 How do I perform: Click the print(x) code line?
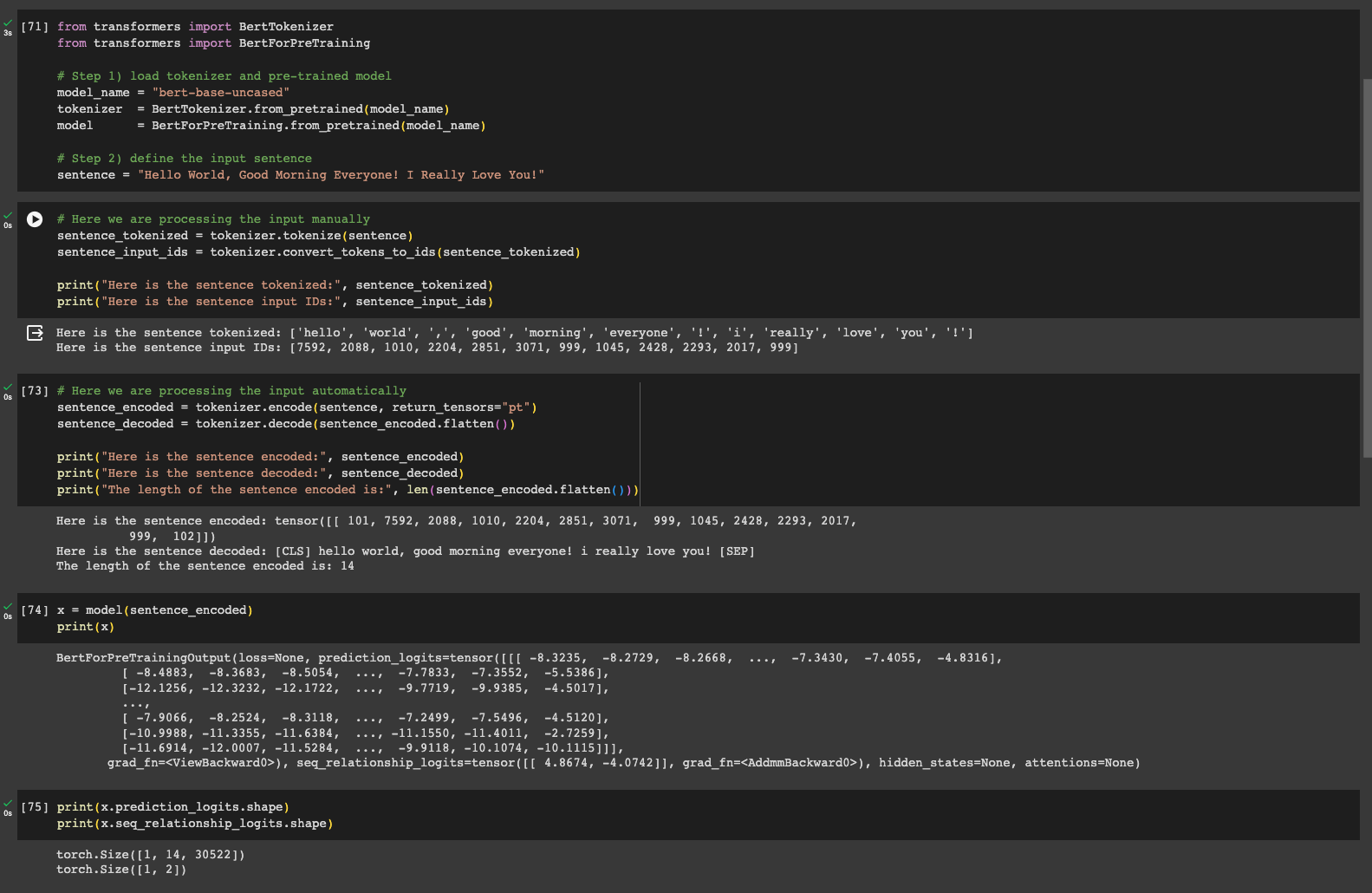coord(86,627)
